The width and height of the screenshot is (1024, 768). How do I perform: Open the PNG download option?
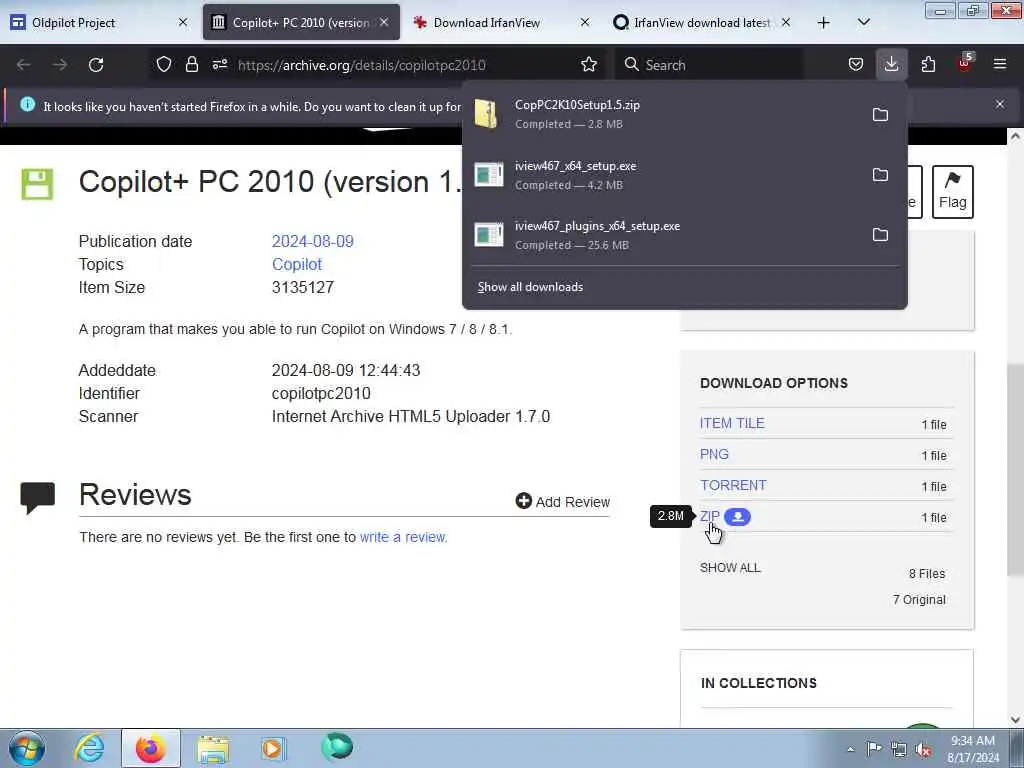pos(714,454)
